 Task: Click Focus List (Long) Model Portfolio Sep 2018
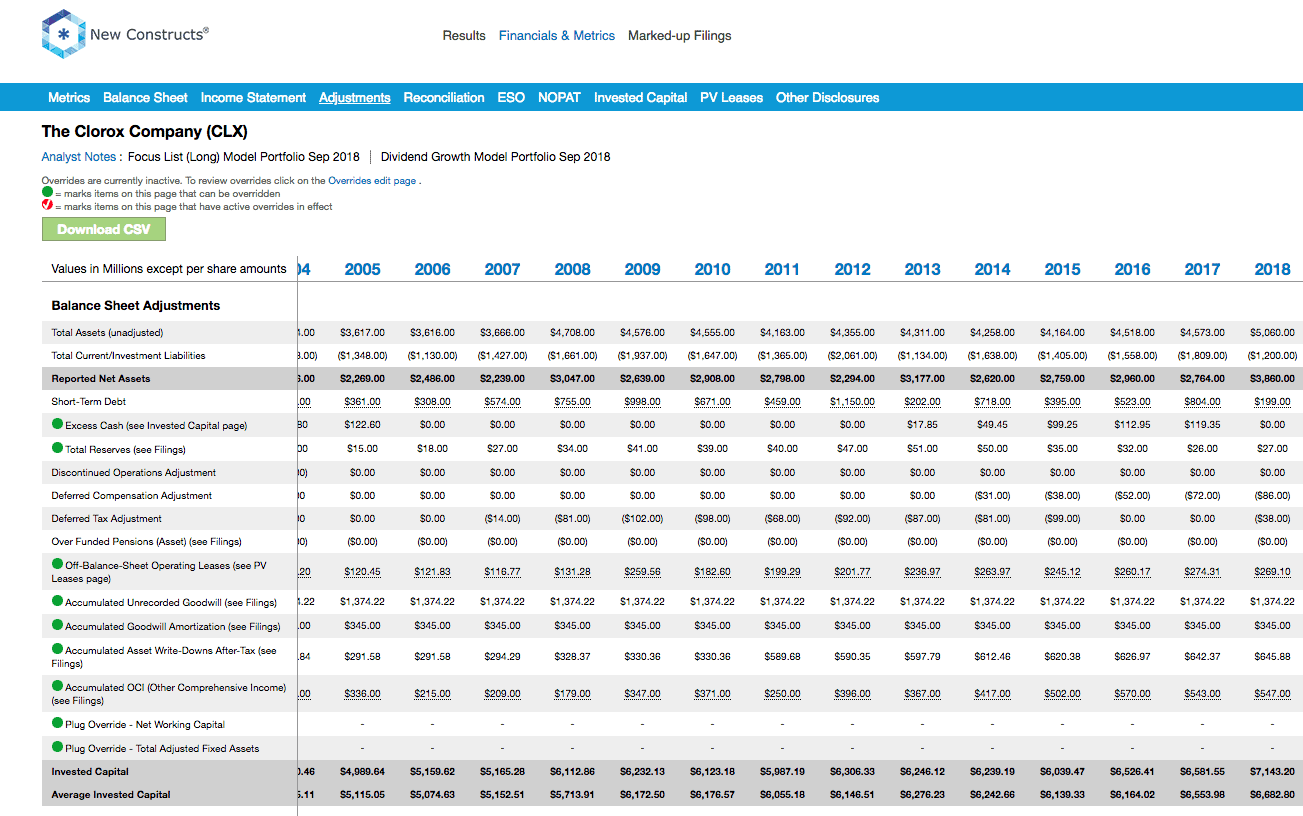pyautogui.click(x=244, y=157)
